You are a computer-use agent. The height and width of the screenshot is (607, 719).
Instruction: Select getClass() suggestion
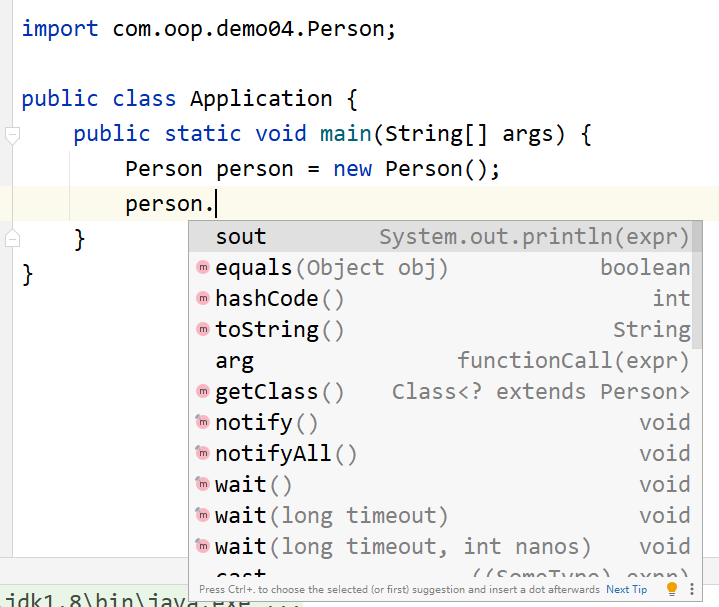[x=441, y=392]
